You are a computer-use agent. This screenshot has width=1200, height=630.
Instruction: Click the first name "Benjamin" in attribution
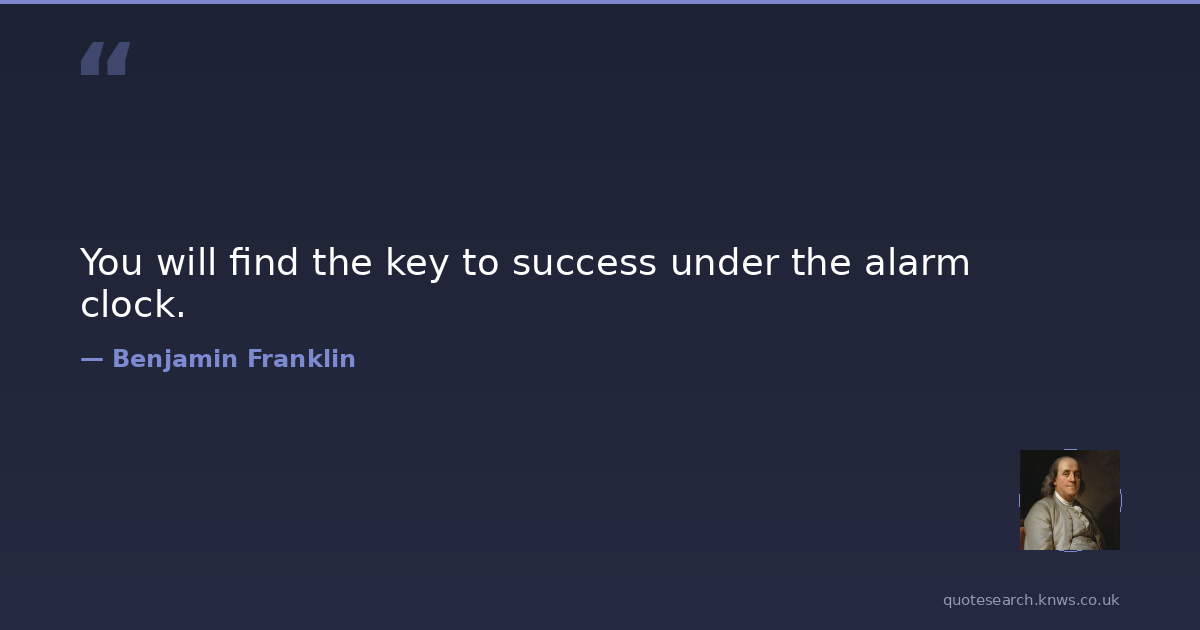click(x=173, y=359)
